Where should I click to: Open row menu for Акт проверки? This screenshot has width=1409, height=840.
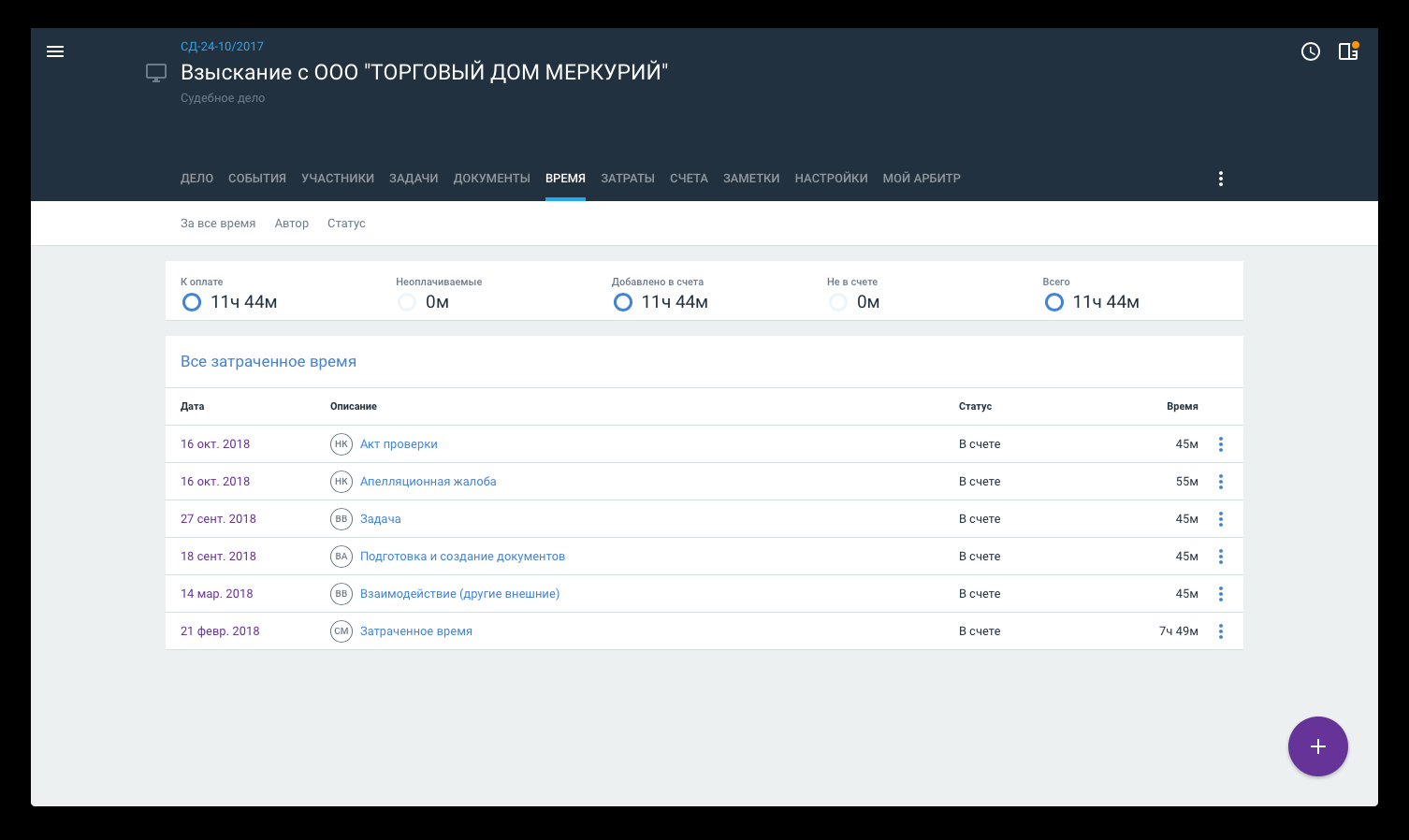click(1221, 444)
